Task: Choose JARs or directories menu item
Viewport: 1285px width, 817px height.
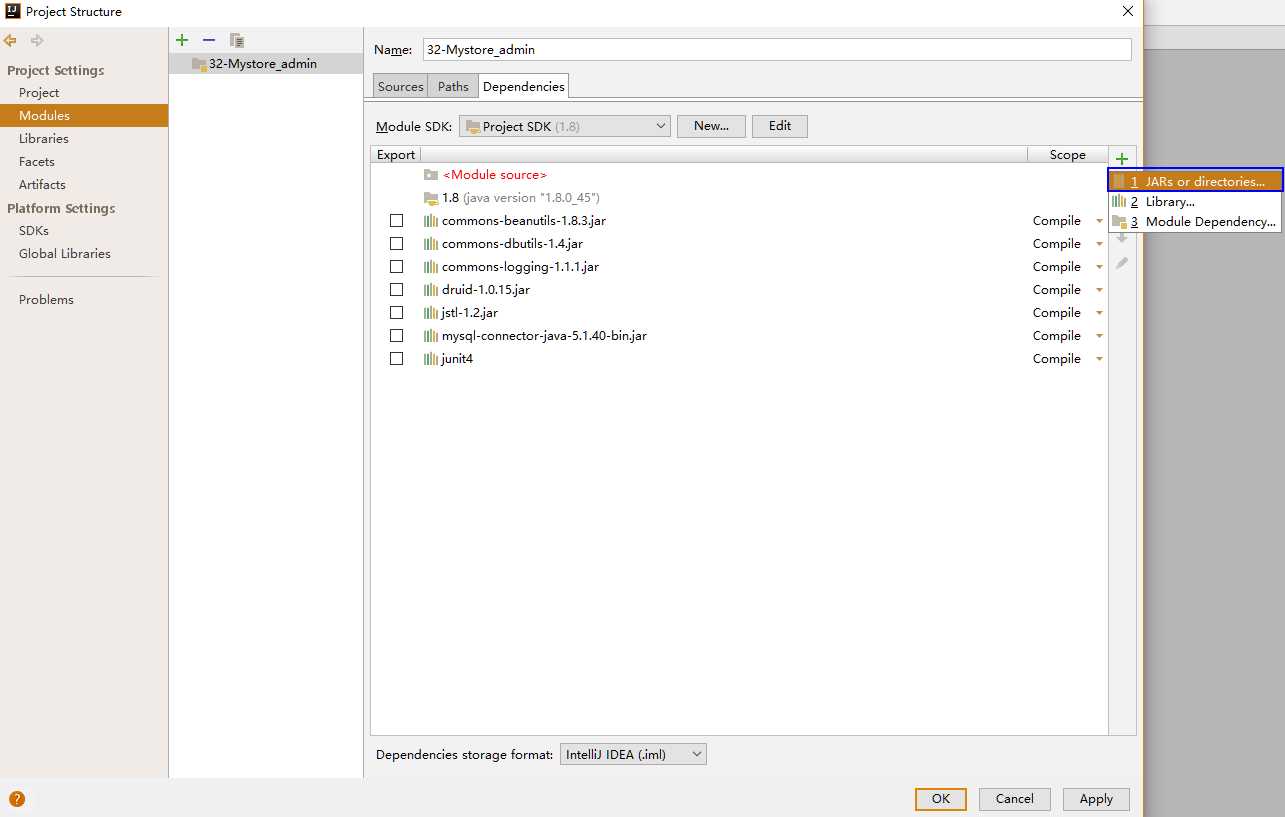Action: [x=1195, y=181]
